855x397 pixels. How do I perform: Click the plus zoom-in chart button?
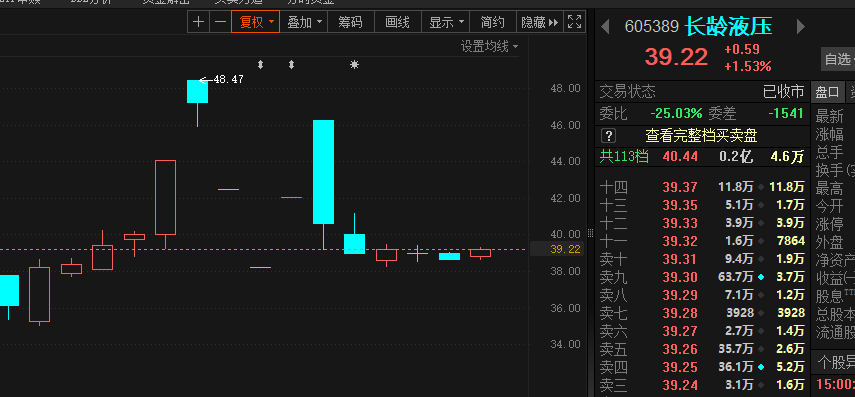(198, 22)
